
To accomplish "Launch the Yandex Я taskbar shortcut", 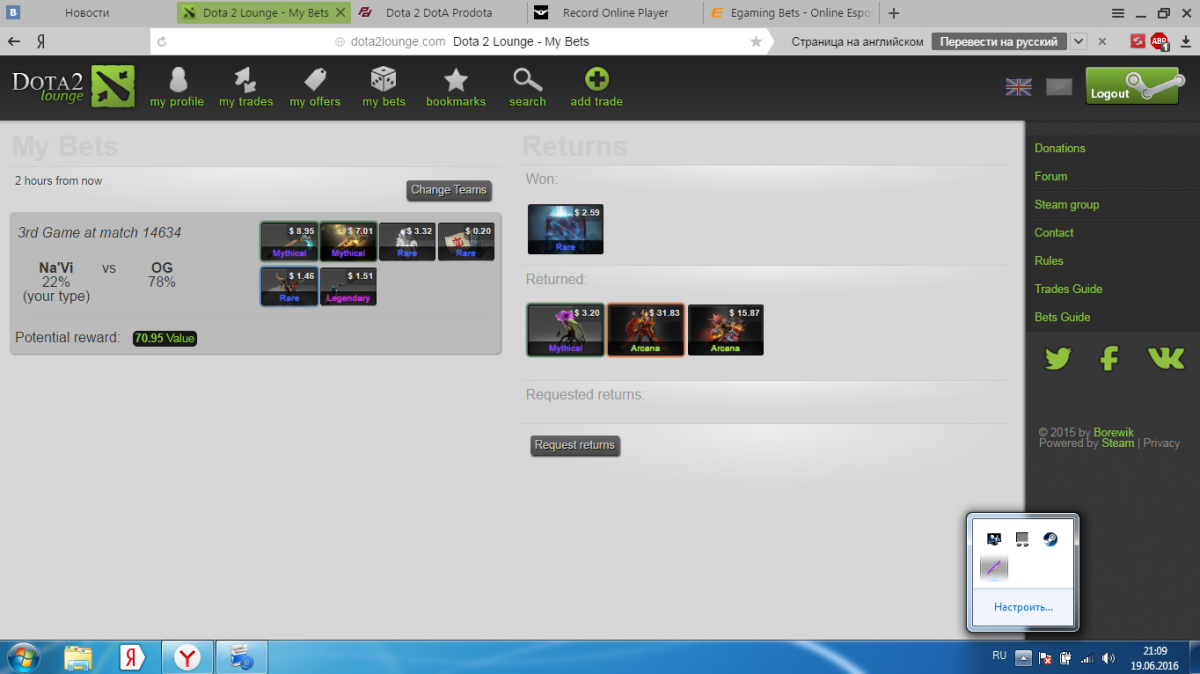I will 133,657.
